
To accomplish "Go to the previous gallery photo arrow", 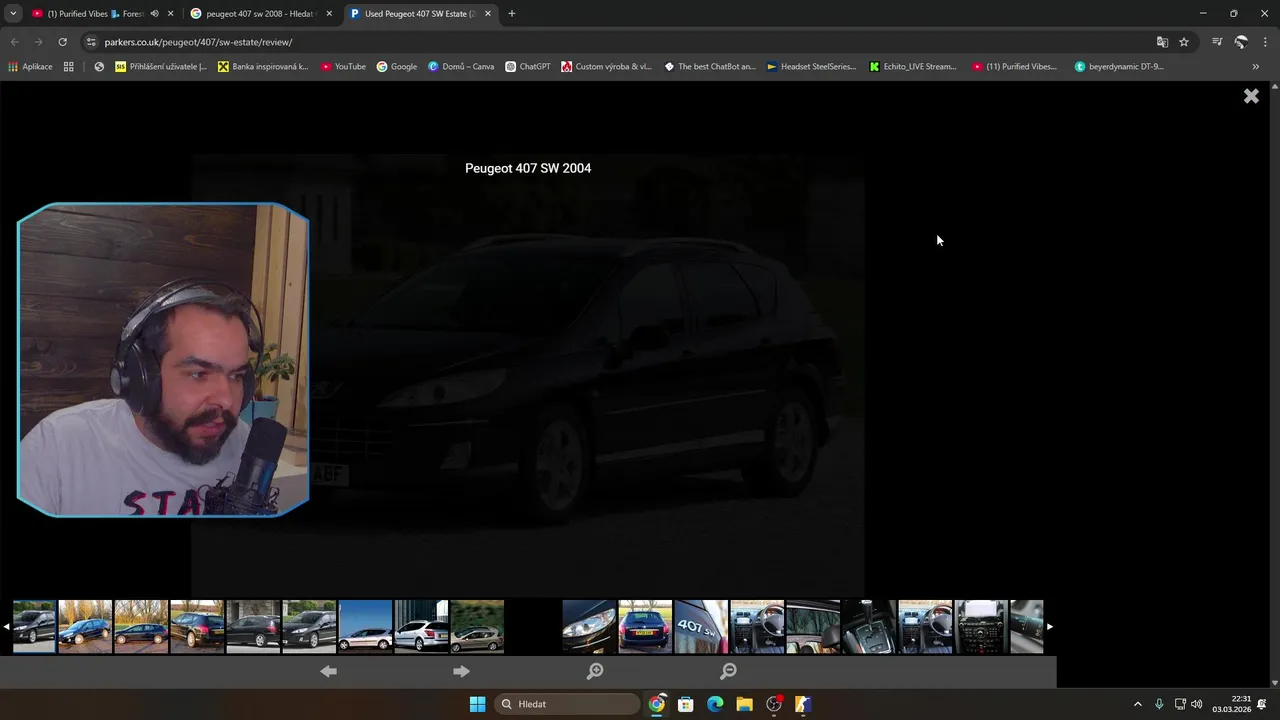I will coord(328,671).
